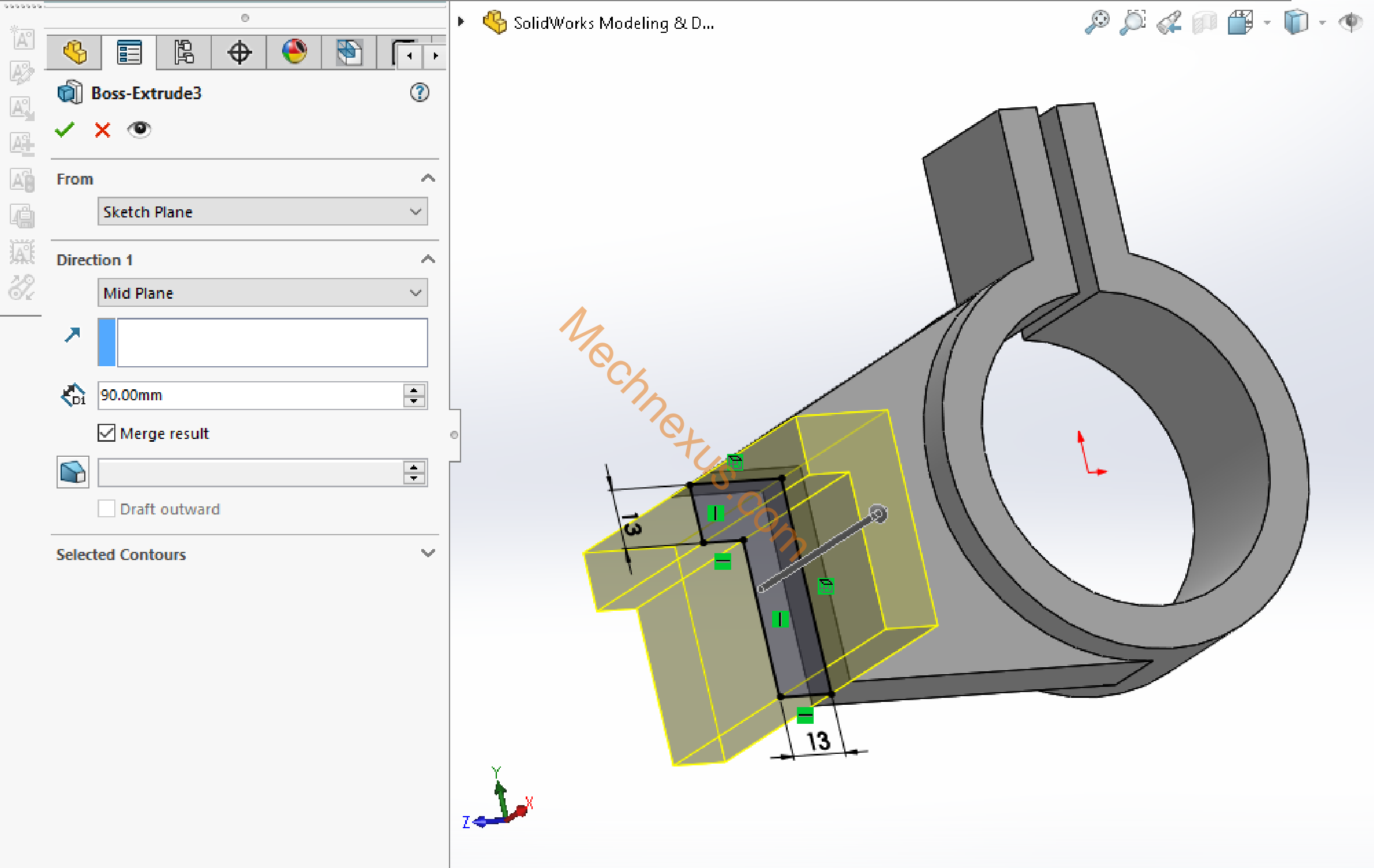This screenshot has height=868, width=1374.
Task: Click the Zoom to Fit icon
Action: [x=1096, y=23]
